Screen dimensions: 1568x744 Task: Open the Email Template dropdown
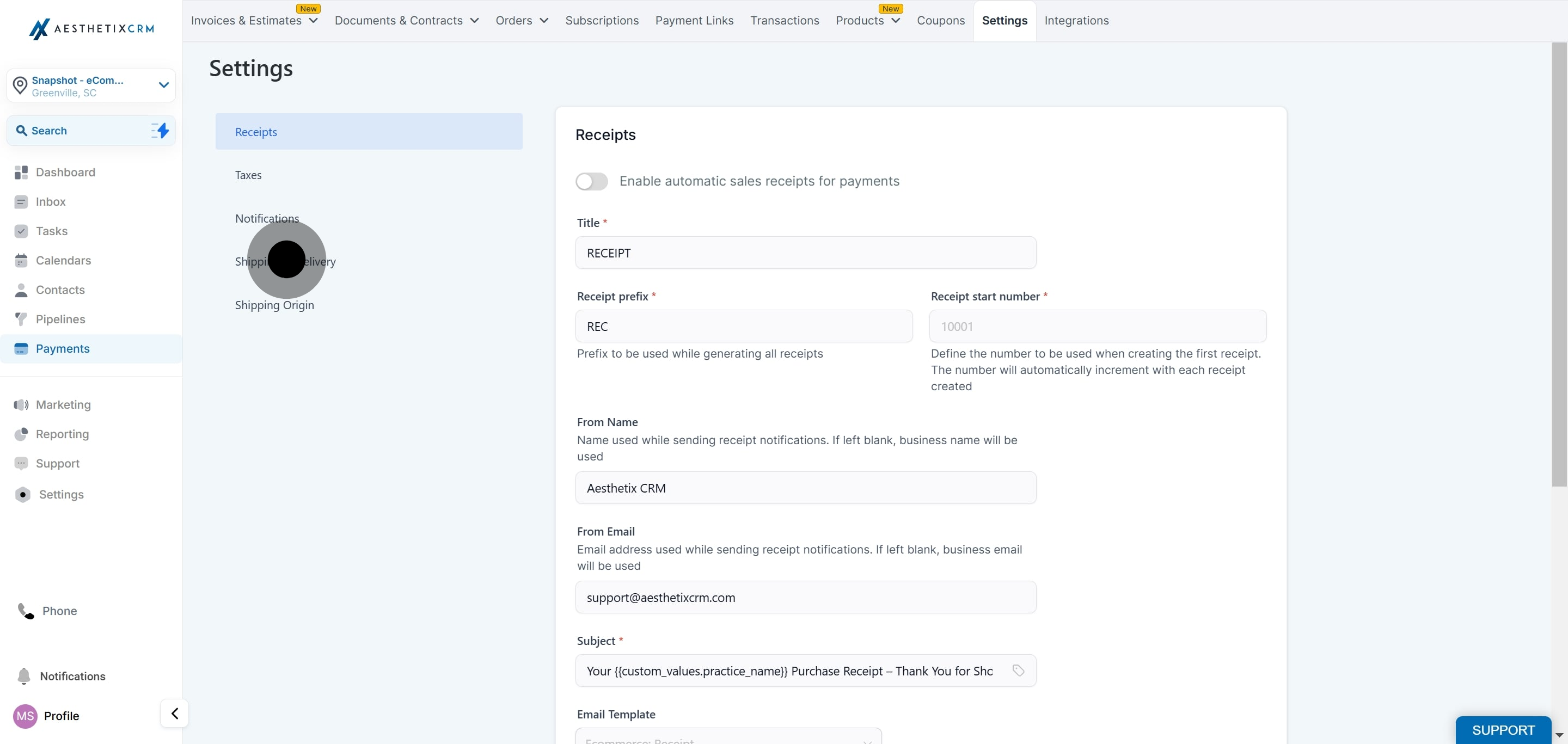point(728,736)
